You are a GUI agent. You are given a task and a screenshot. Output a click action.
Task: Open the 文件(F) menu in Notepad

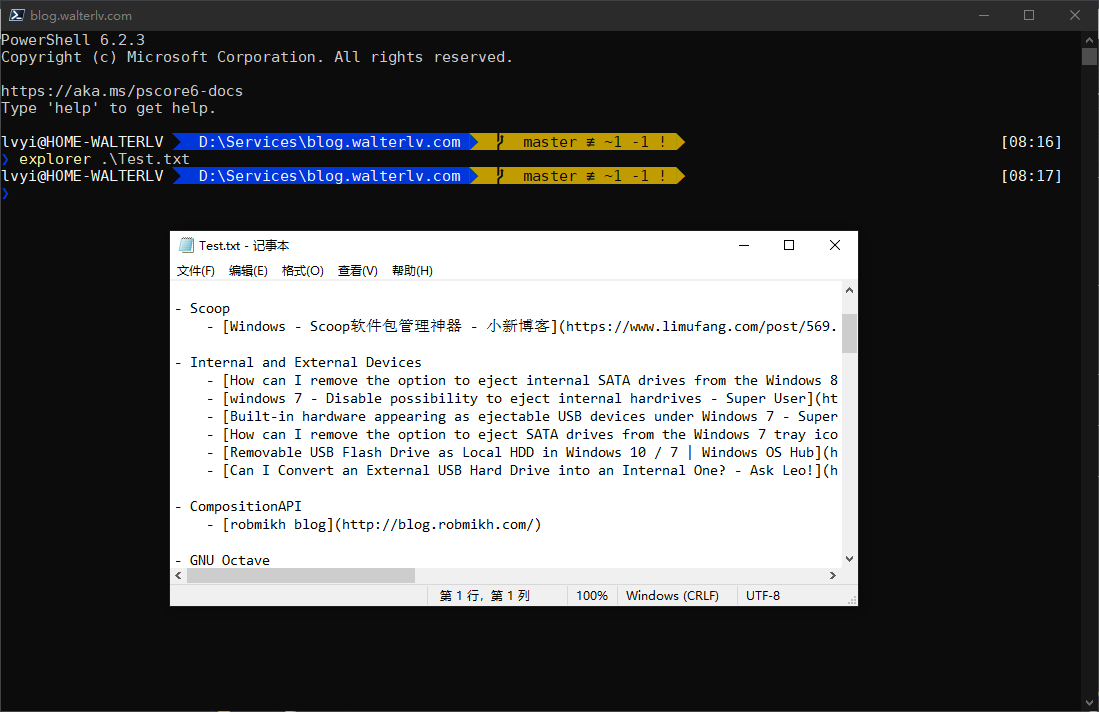196,271
